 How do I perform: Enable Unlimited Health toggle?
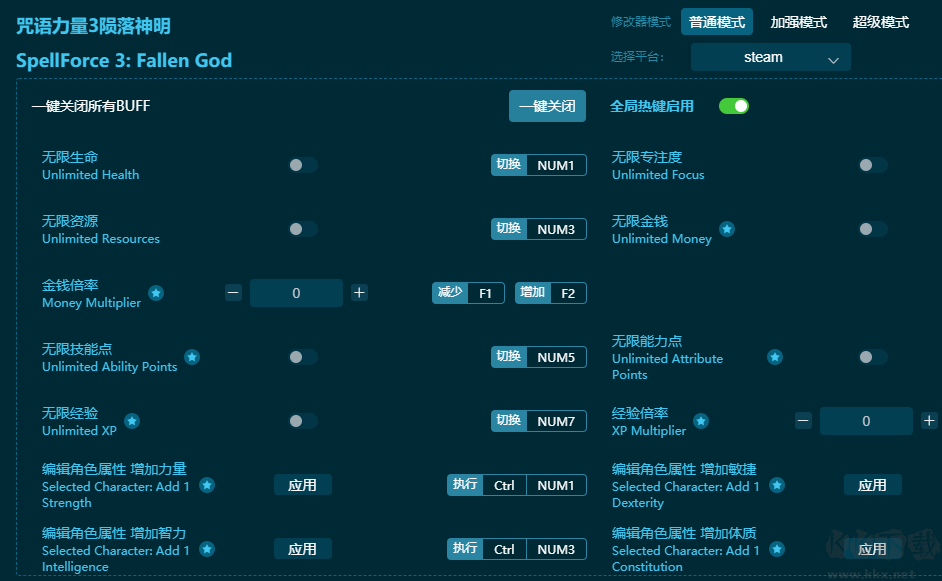point(303,165)
